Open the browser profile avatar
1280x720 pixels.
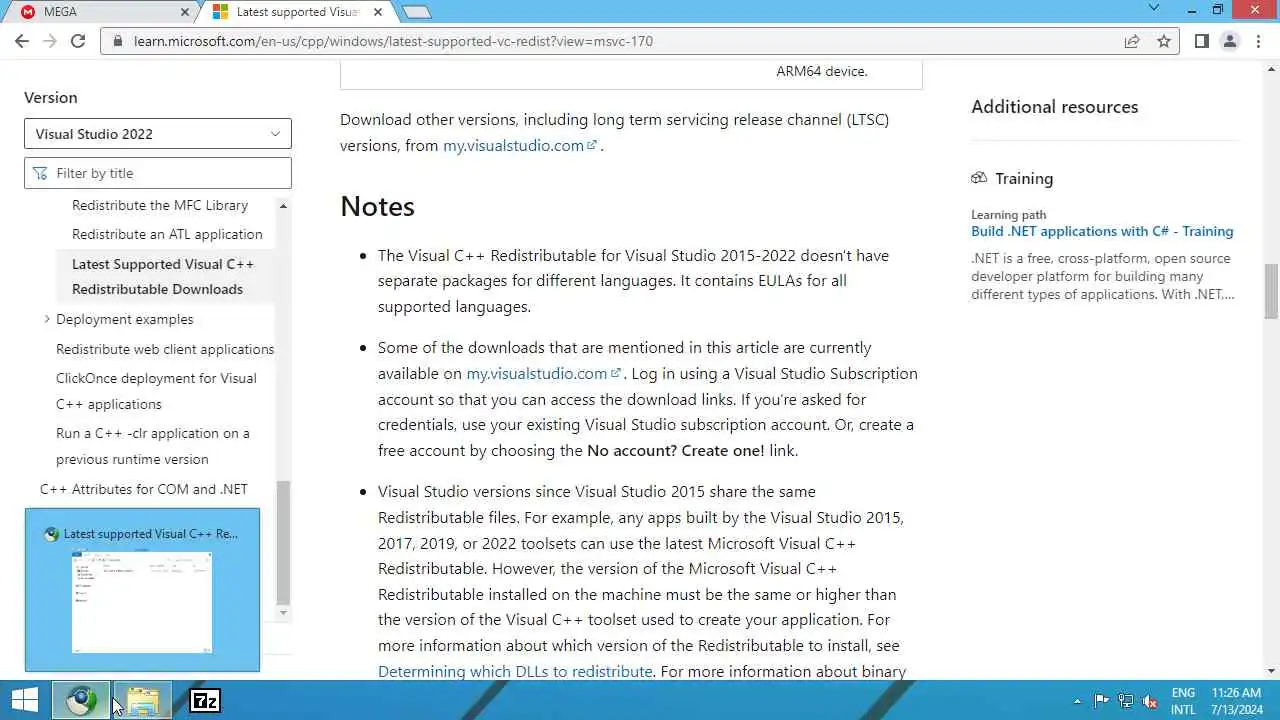tap(1230, 41)
